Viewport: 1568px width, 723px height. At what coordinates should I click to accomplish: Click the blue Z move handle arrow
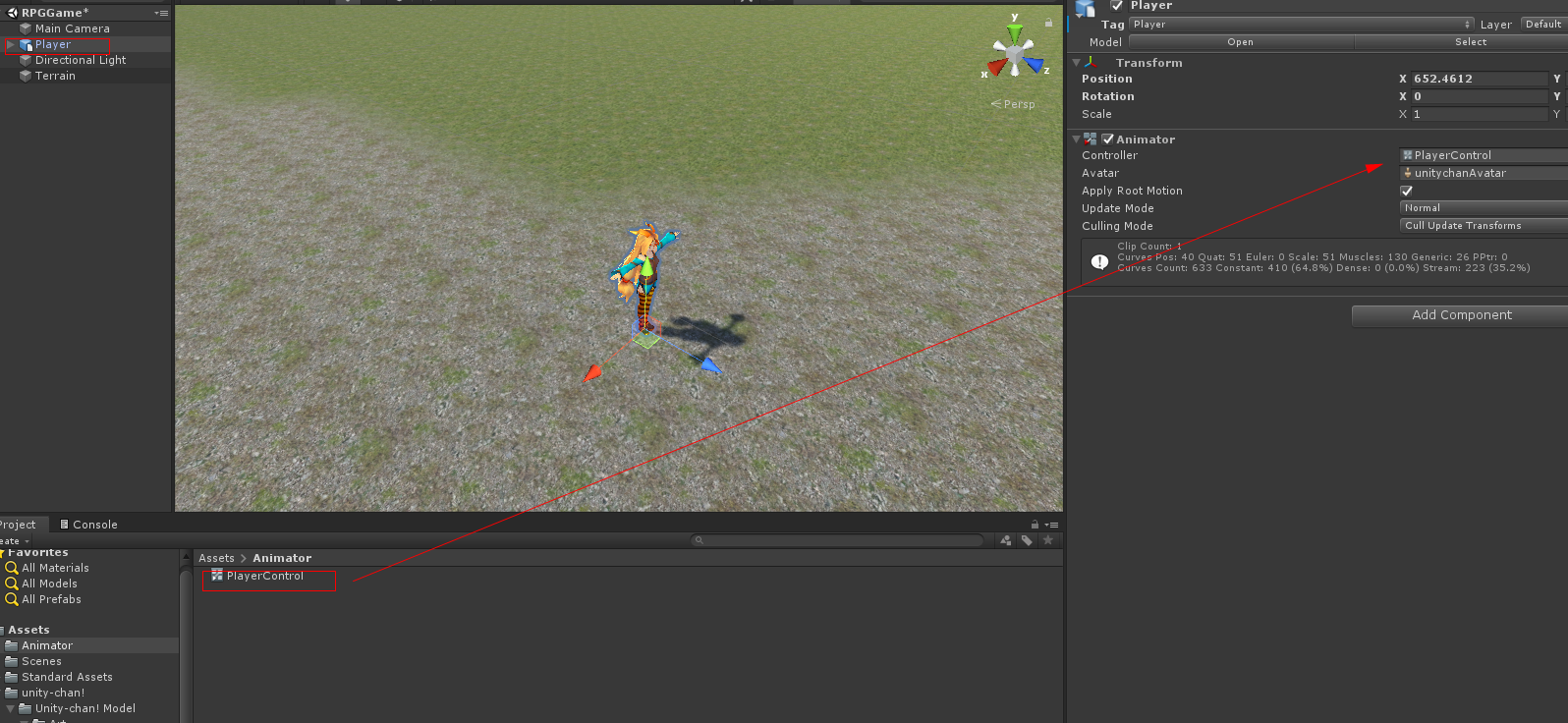tap(710, 365)
